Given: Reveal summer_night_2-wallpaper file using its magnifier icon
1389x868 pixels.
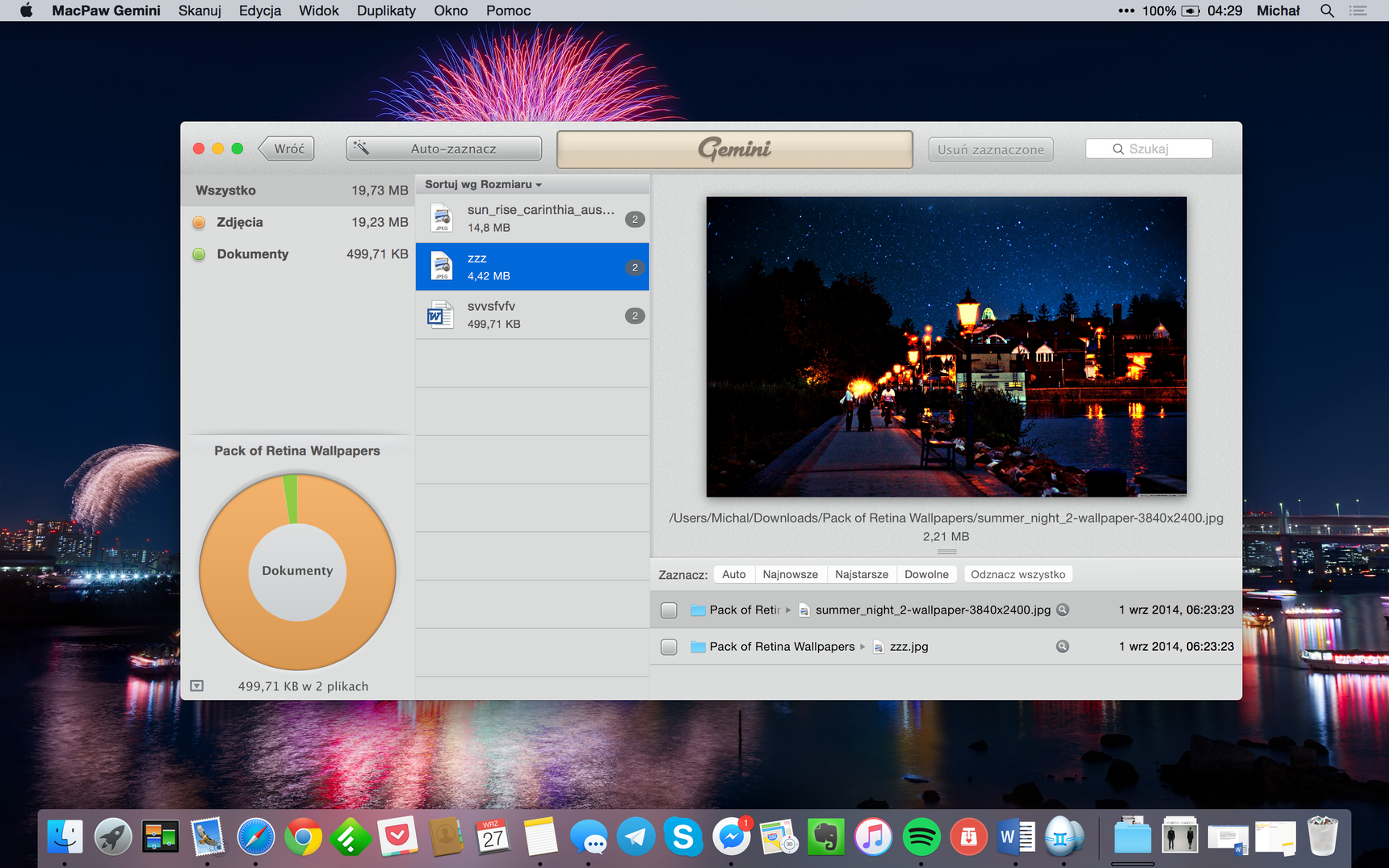Looking at the screenshot, I should [1063, 610].
